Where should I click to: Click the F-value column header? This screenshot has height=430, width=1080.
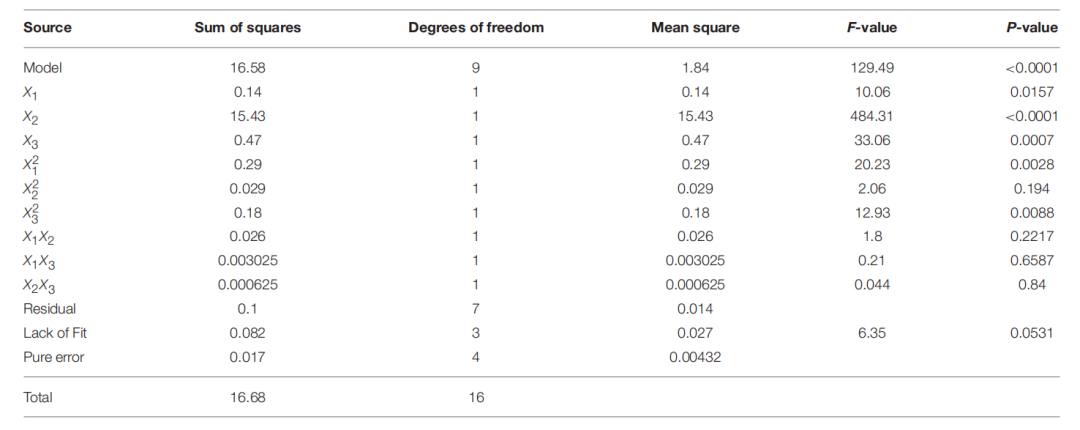tap(872, 28)
